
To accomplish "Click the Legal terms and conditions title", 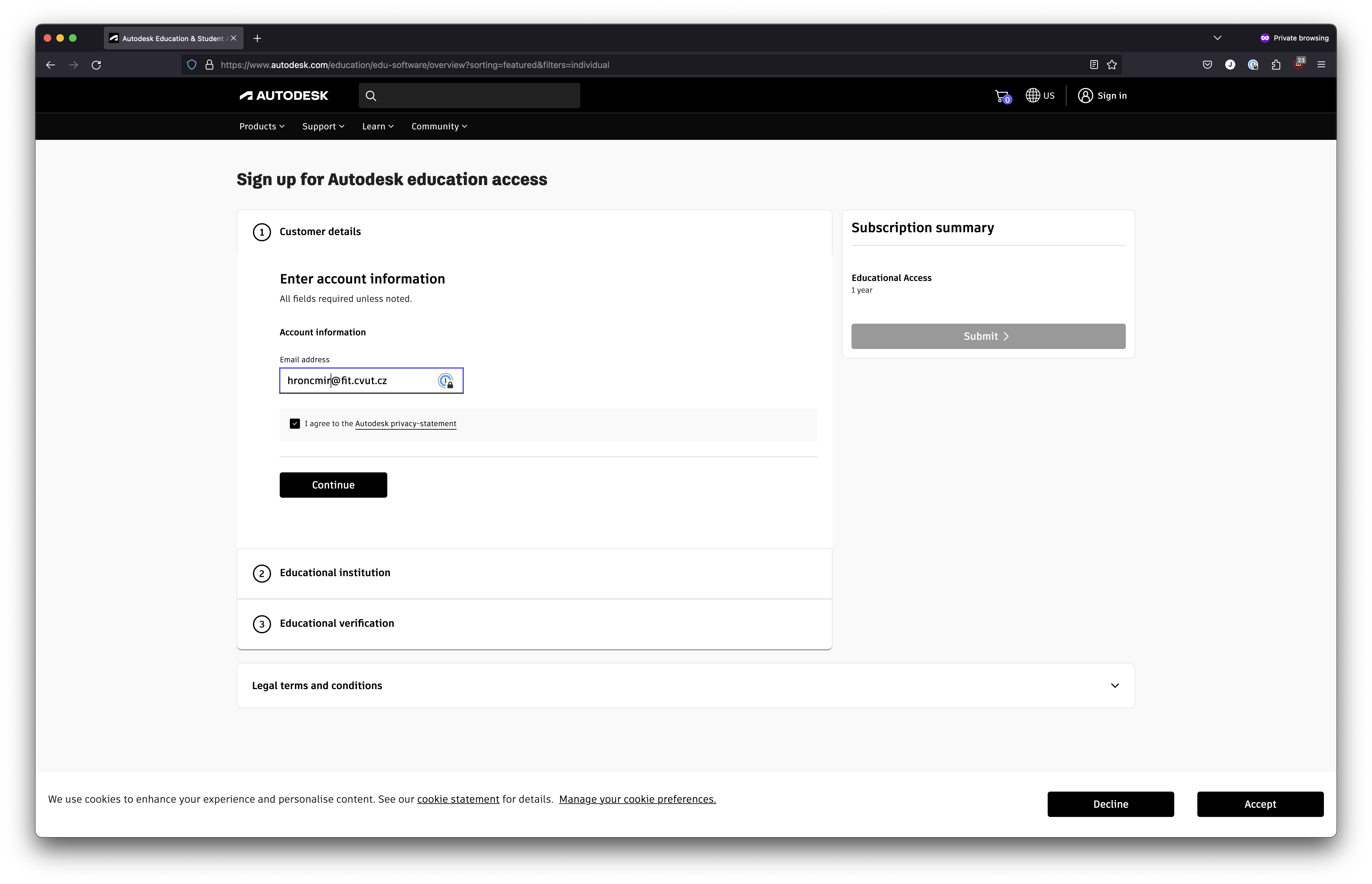I will [x=317, y=685].
